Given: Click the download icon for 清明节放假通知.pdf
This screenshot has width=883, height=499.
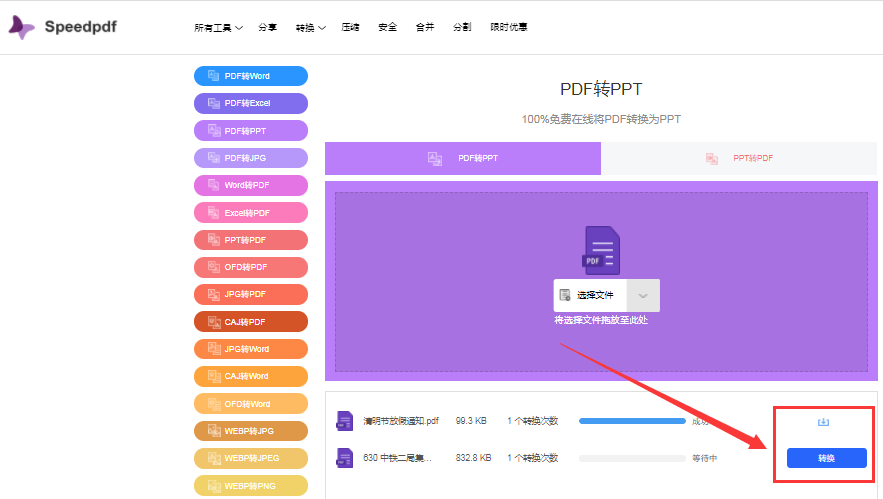Looking at the screenshot, I should tap(823, 422).
